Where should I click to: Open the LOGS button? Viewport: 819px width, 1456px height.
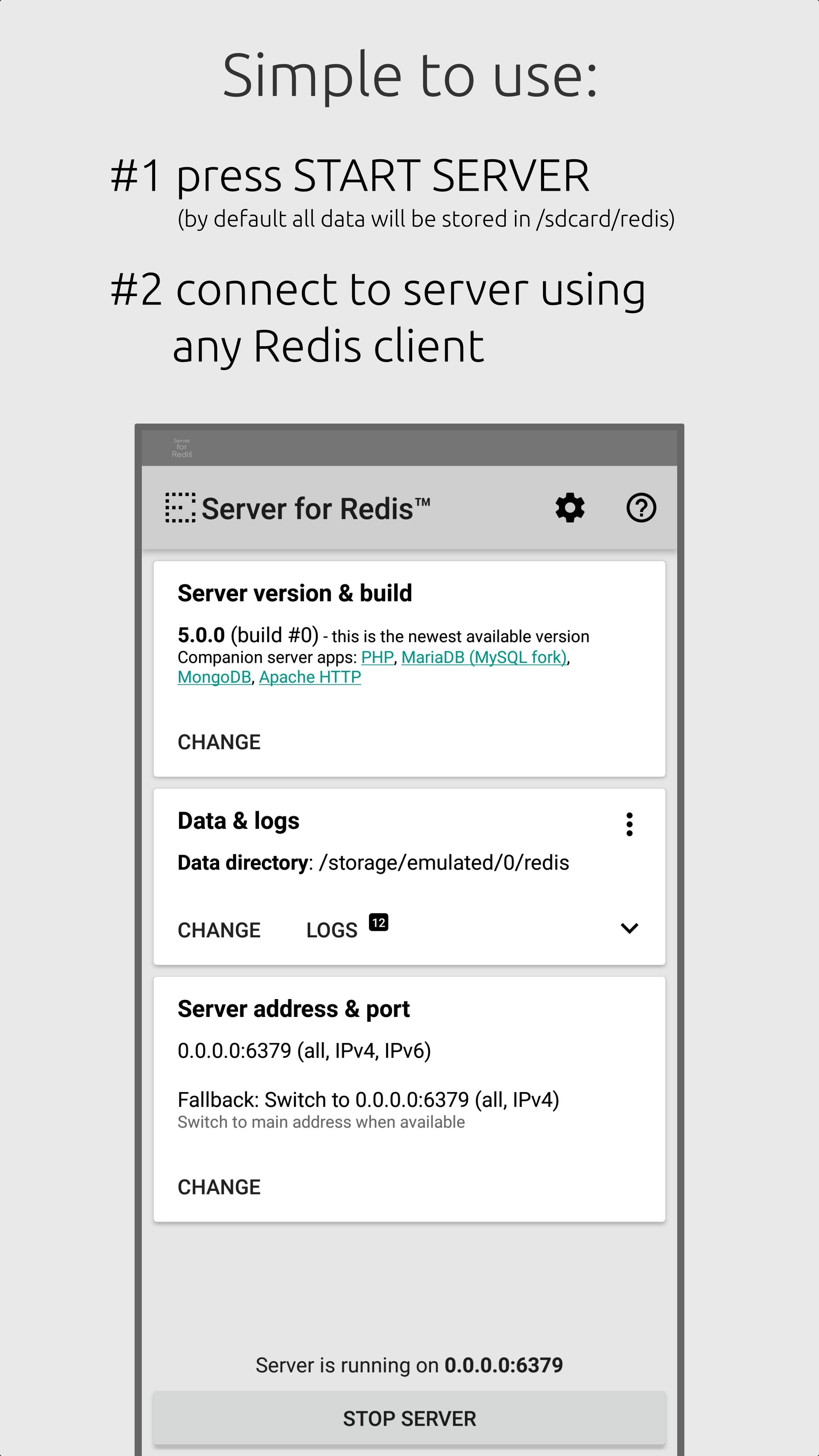pyautogui.click(x=332, y=930)
